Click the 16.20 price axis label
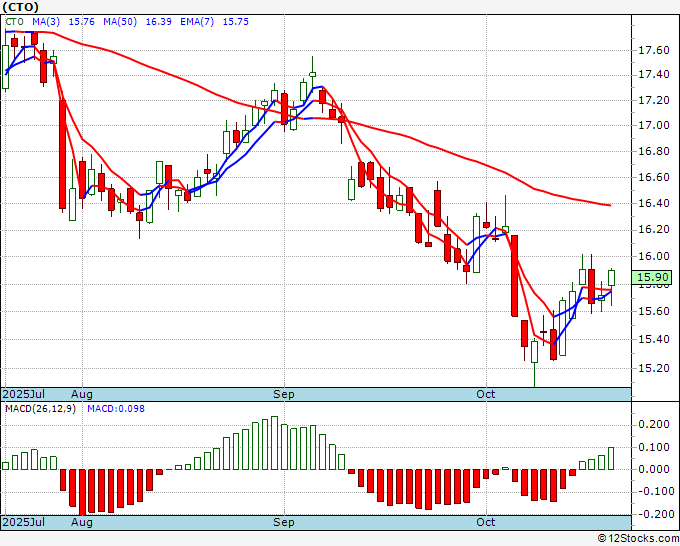Viewport: 680px width, 546px height. click(654, 229)
